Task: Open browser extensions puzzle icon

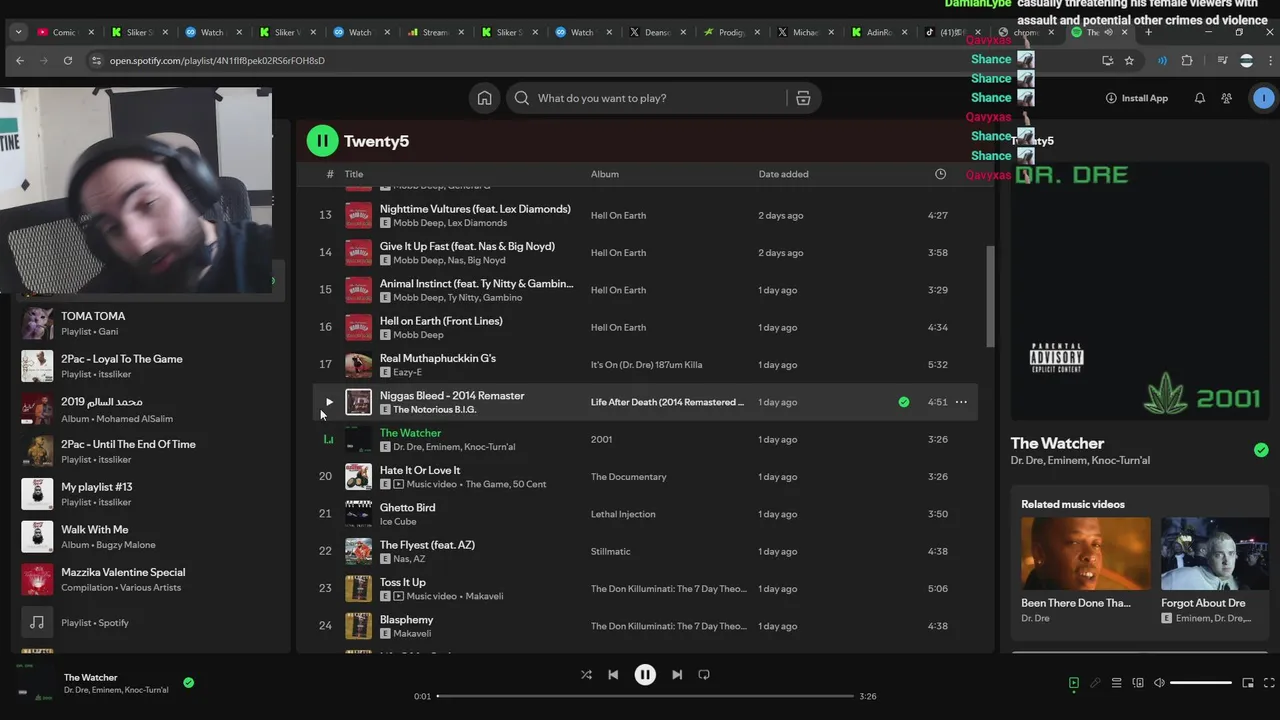Action: pos(1187,61)
